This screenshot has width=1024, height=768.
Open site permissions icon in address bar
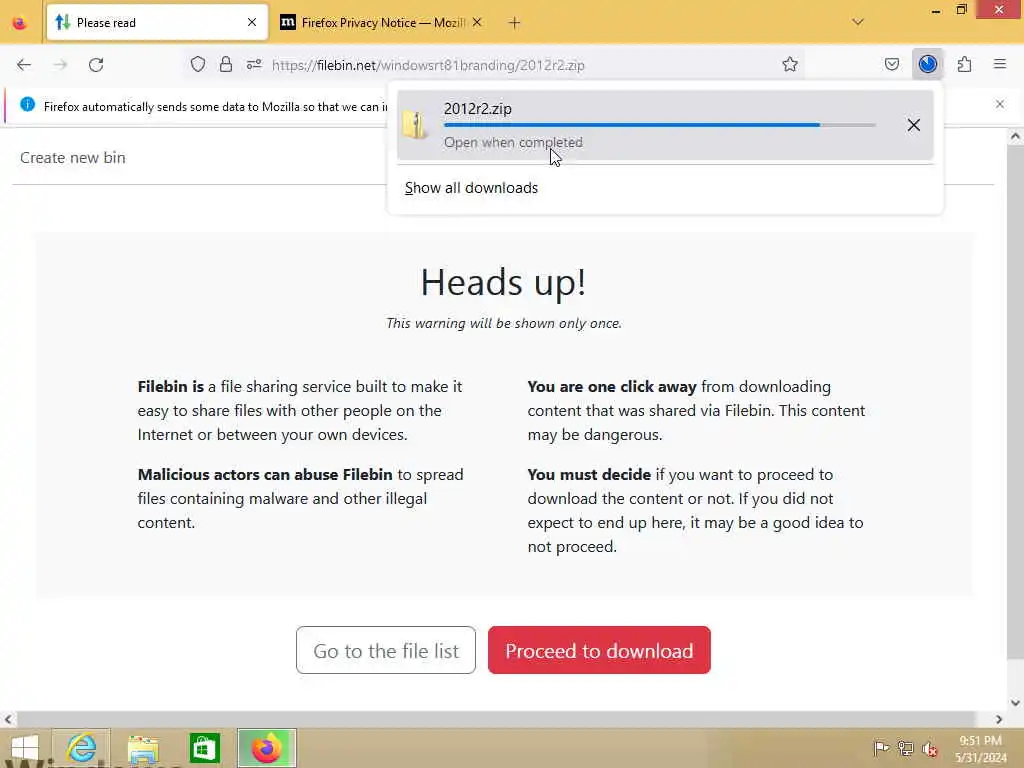pyautogui.click(x=254, y=65)
